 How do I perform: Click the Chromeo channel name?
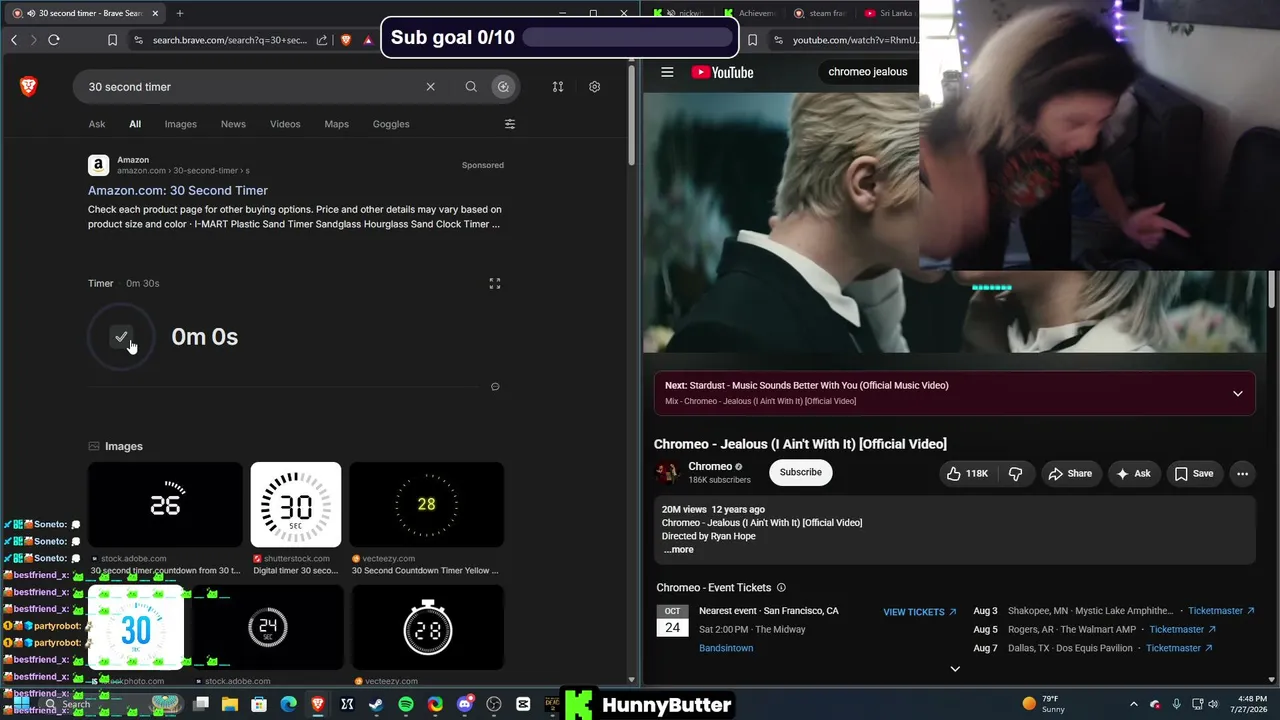[710, 466]
